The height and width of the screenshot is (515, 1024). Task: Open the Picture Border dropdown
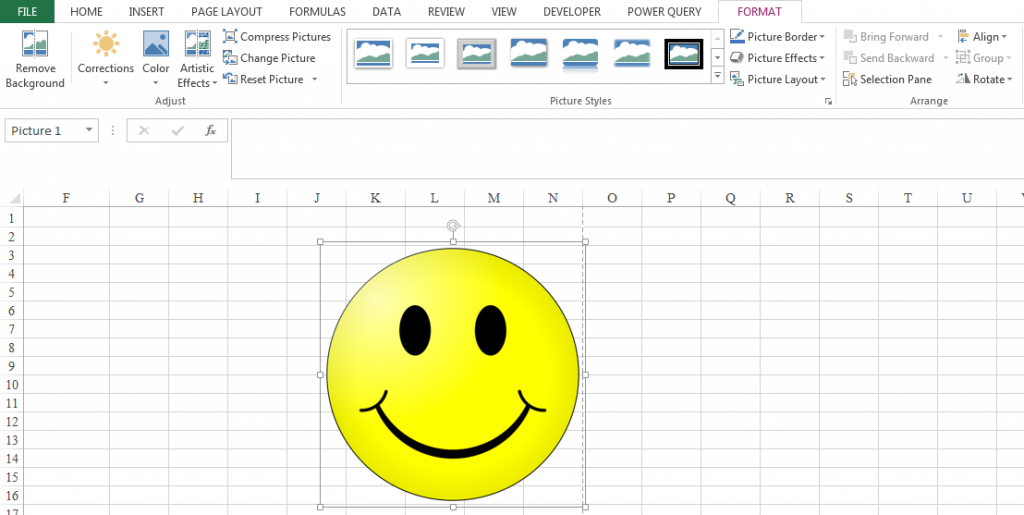tap(777, 37)
